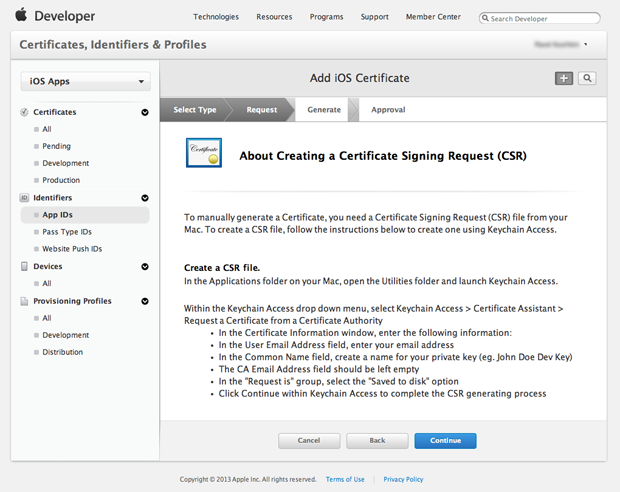Click the plus add certificate icon
This screenshot has width=620, height=492.
point(563,78)
